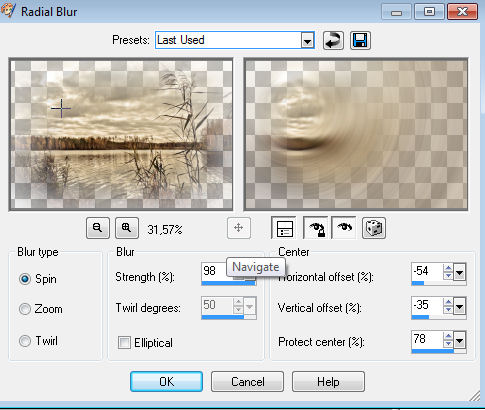Enable the Elliptical checkbox

(x=124, y=343)
